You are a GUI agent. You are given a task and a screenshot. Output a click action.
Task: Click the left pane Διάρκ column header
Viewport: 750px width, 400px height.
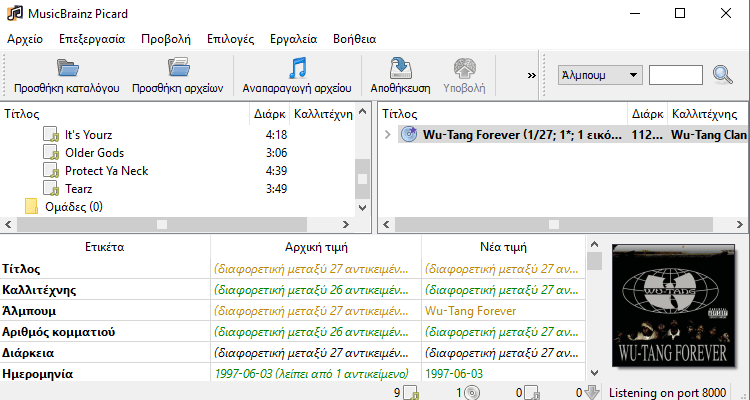pos(270,114)
